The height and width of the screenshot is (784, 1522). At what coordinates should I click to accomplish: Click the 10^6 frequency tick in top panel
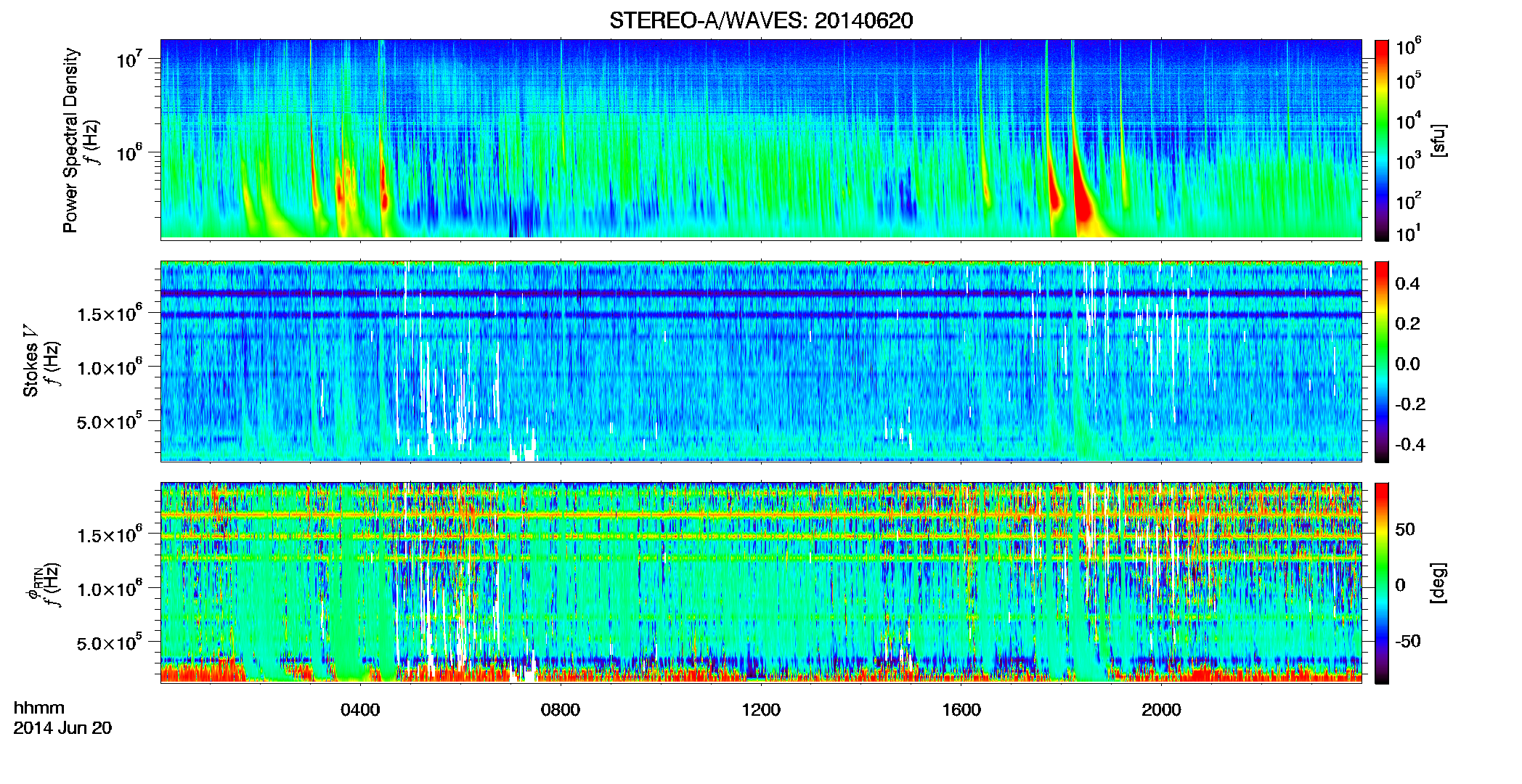pos(129,152)
